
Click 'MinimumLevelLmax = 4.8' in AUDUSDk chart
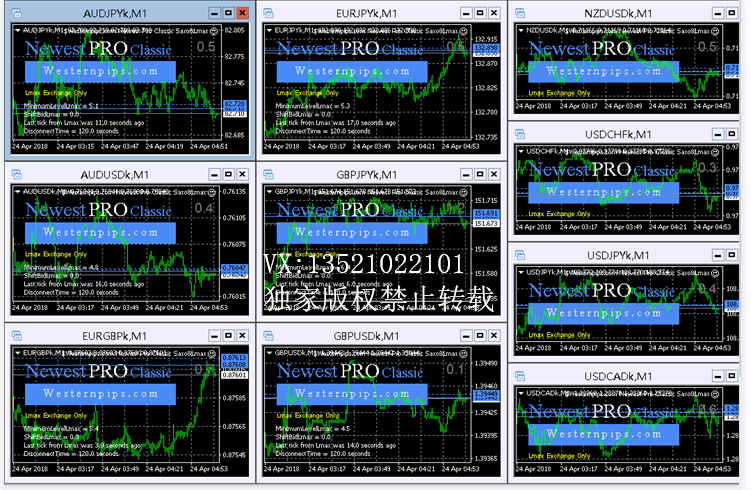coord(61,267)
